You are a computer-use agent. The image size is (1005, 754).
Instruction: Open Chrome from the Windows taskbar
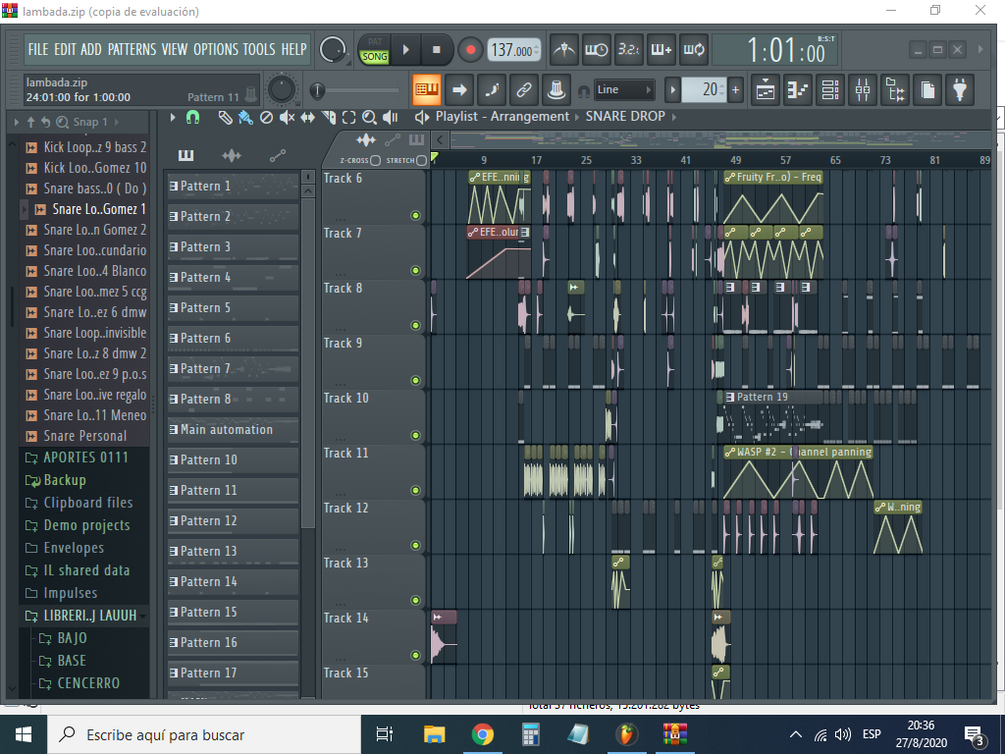coord(482,734)
